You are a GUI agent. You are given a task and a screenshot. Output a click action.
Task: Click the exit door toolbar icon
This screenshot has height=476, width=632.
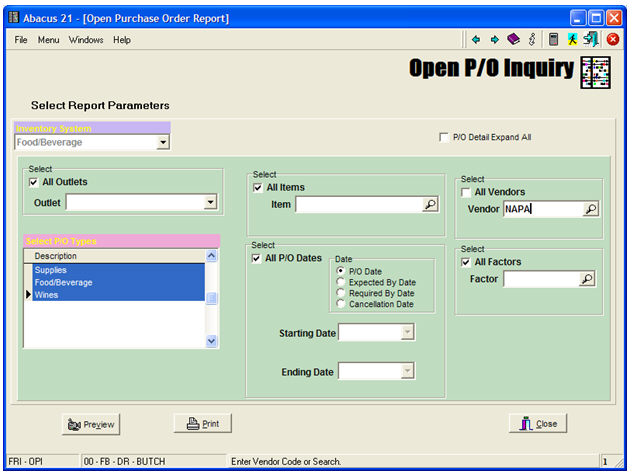point(591,40)
